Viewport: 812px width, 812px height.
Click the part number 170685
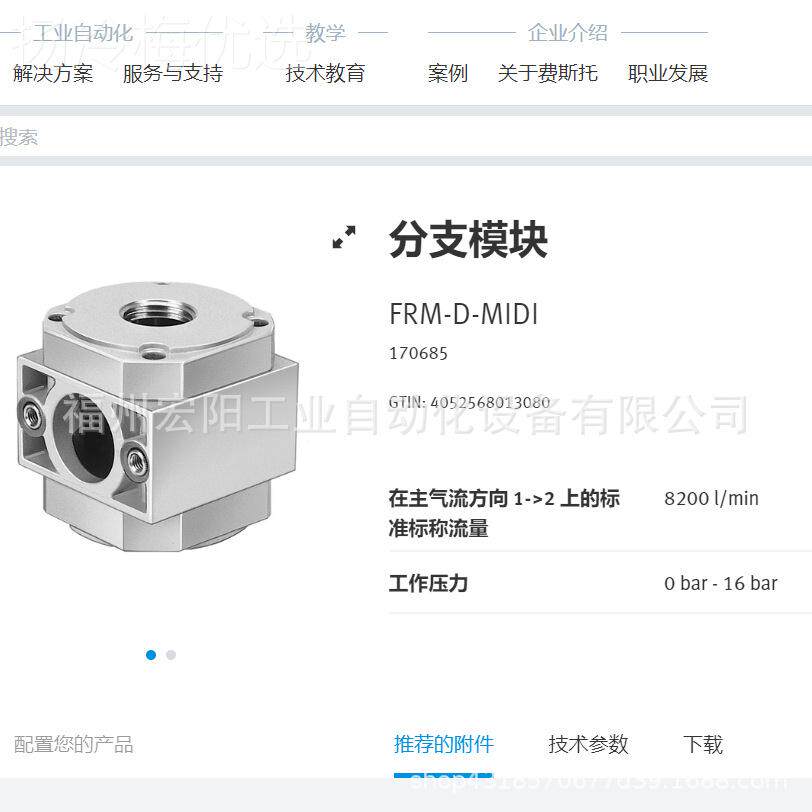(x=418, y=353)
